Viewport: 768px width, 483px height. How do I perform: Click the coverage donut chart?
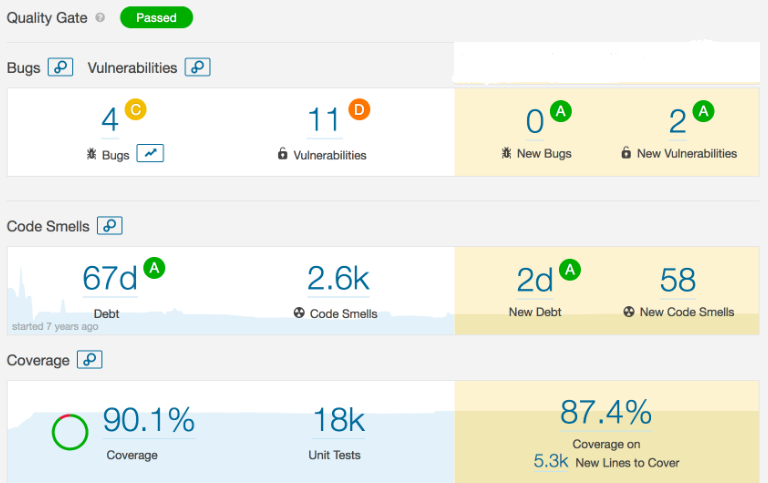(70, 431)
